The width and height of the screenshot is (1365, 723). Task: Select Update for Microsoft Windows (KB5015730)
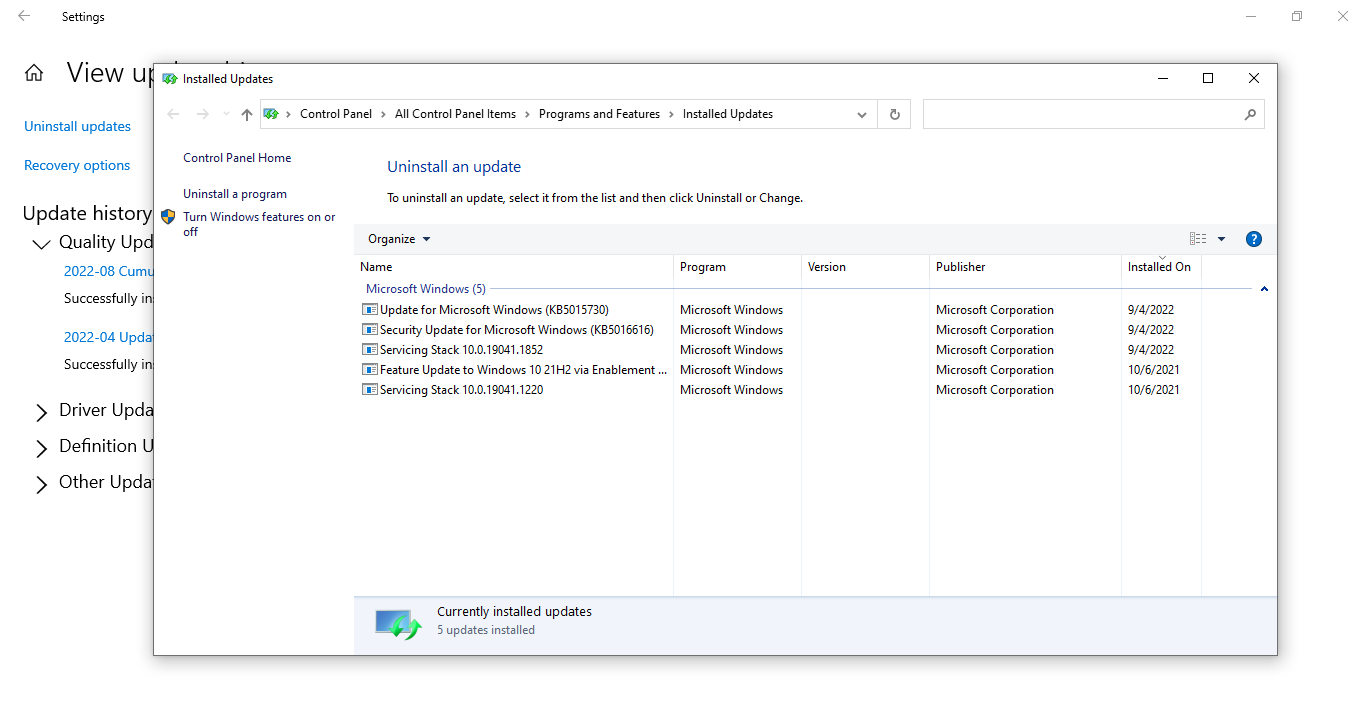[494, 310]
